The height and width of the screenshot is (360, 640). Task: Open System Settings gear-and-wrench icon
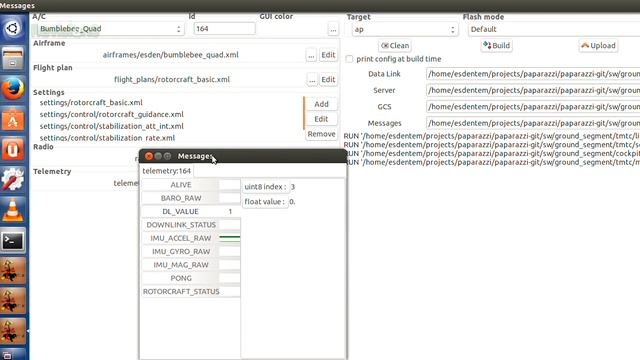[x=13, y=180]
